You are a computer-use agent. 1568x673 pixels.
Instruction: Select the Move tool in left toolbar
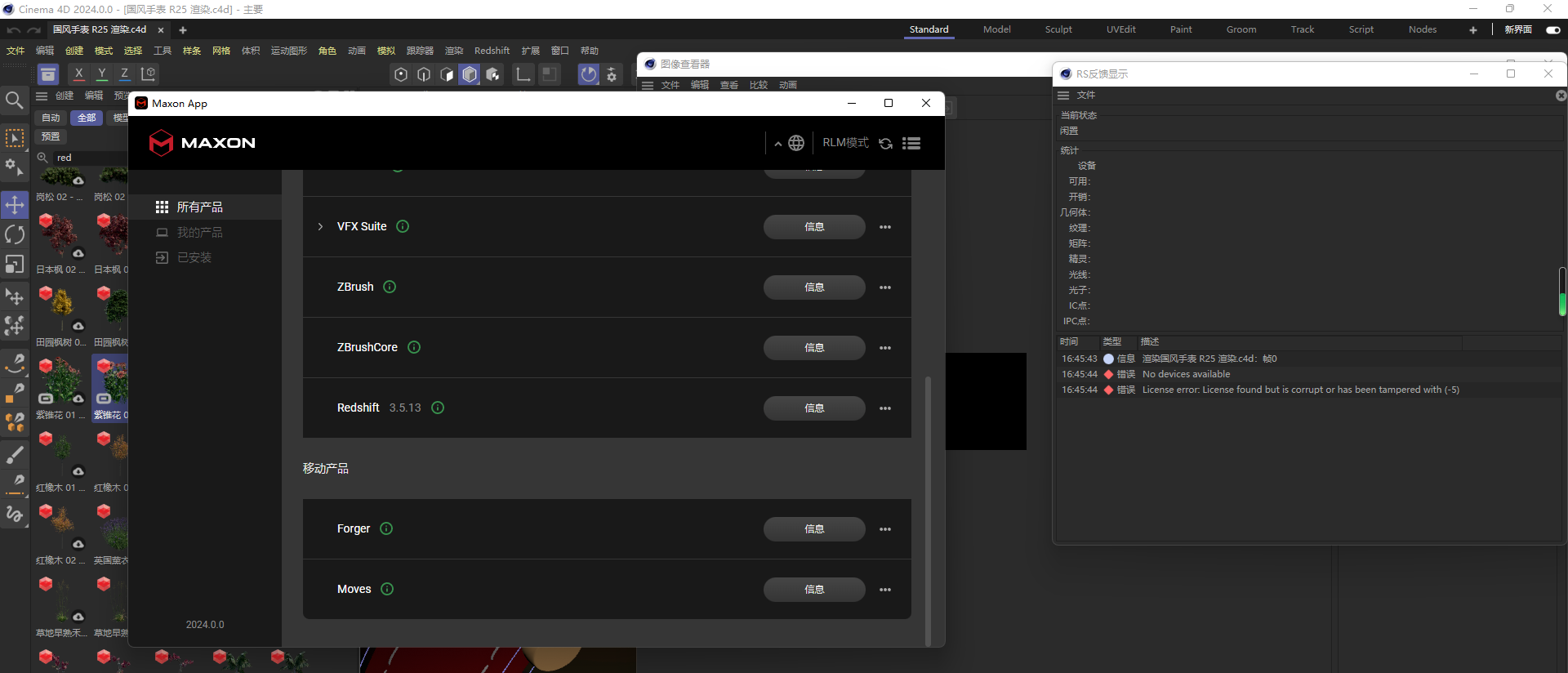[15, 204]
